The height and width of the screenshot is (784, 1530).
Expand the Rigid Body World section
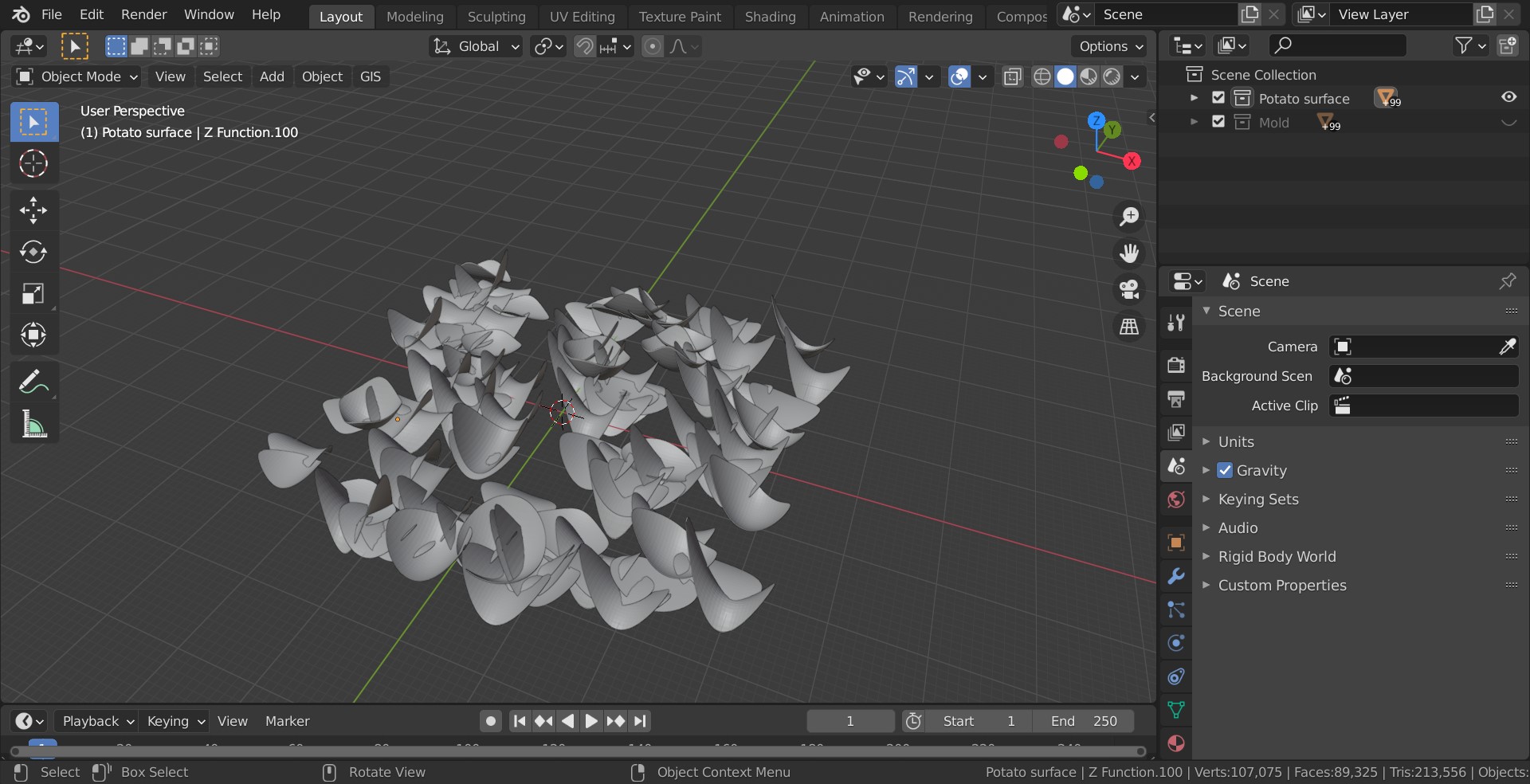click(x=1277, y=557)
